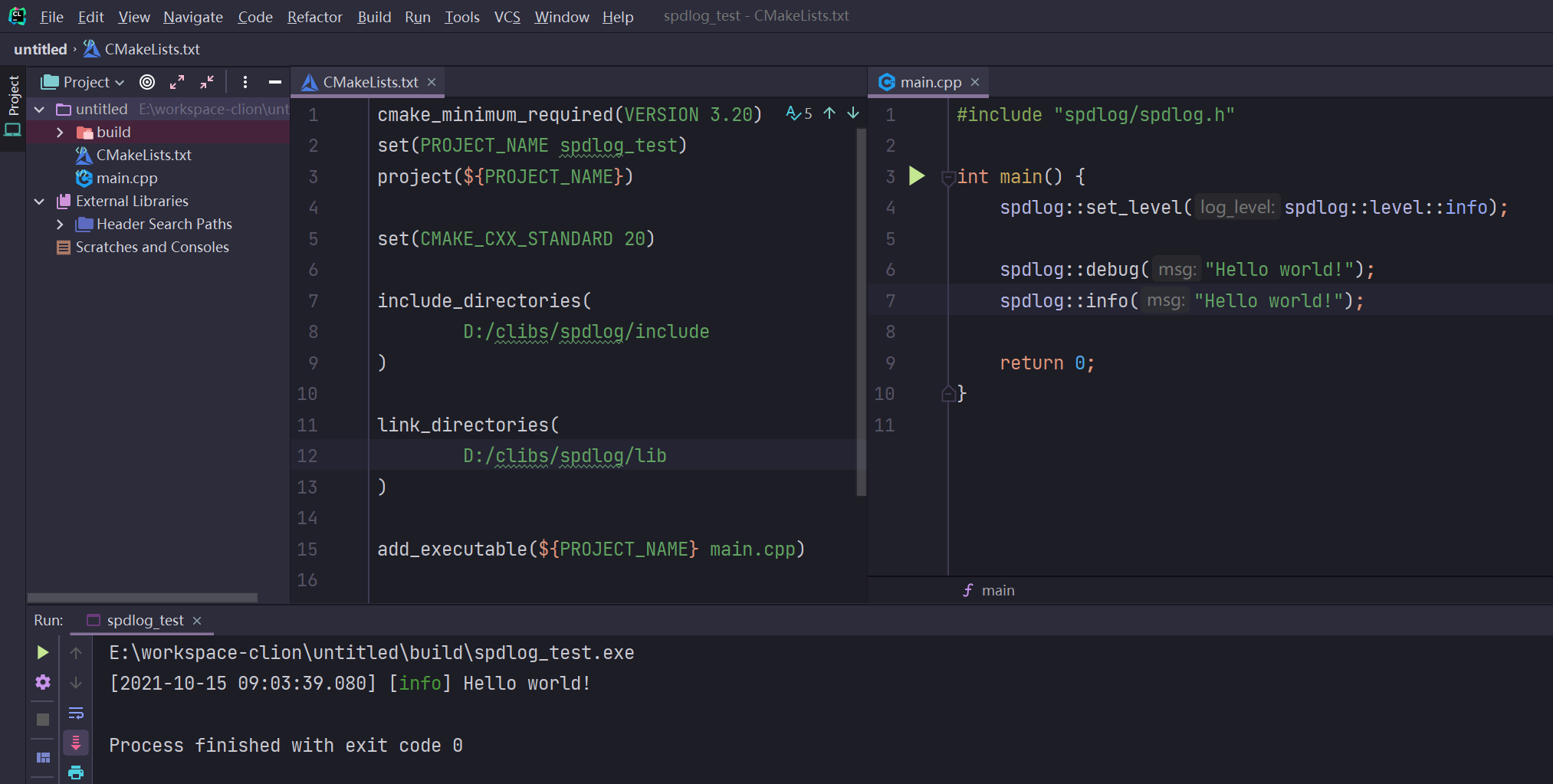Click the executable path in Run console
Image resolution: width=1553 pixels, height=784 pixels.
(x=372, y=653)
